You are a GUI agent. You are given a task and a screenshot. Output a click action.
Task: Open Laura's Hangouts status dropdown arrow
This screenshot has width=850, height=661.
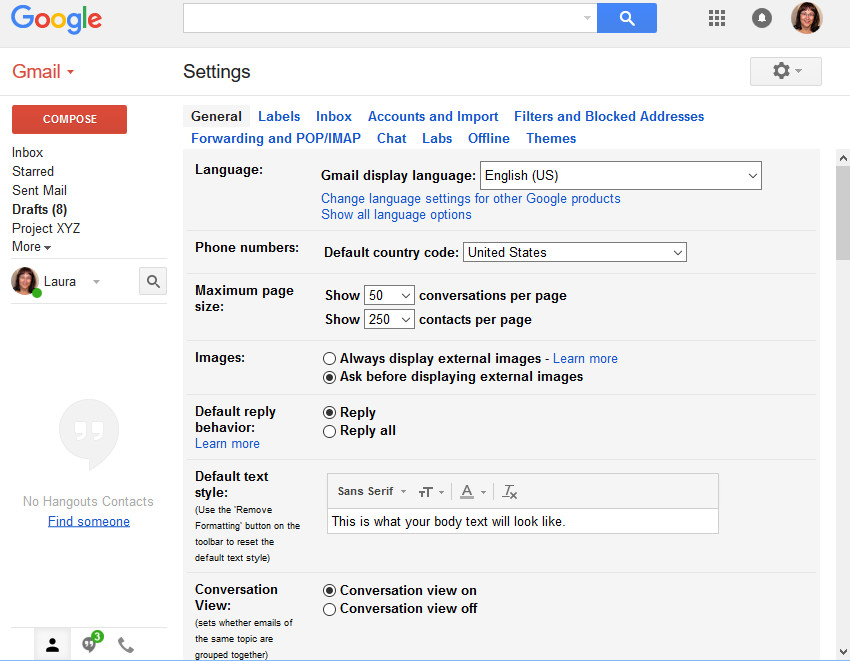(x=96, y=281)
